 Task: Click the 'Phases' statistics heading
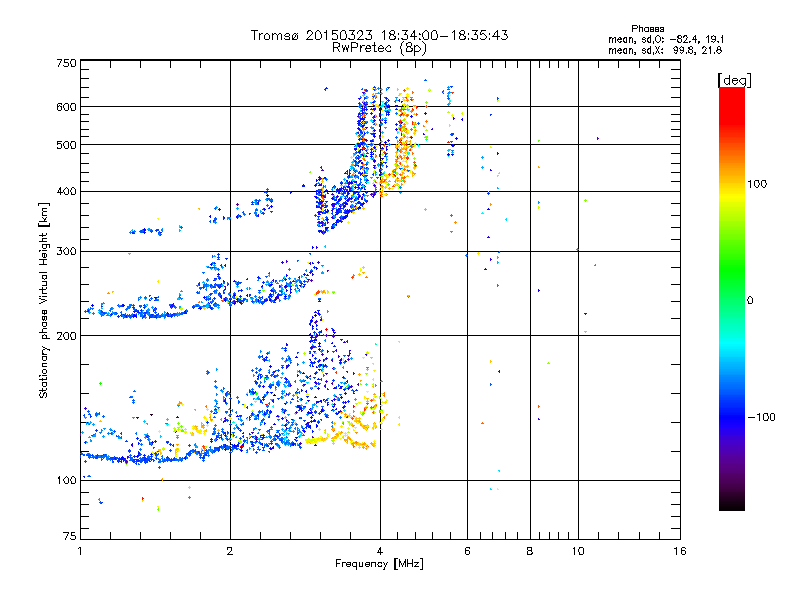pos(647,29)
